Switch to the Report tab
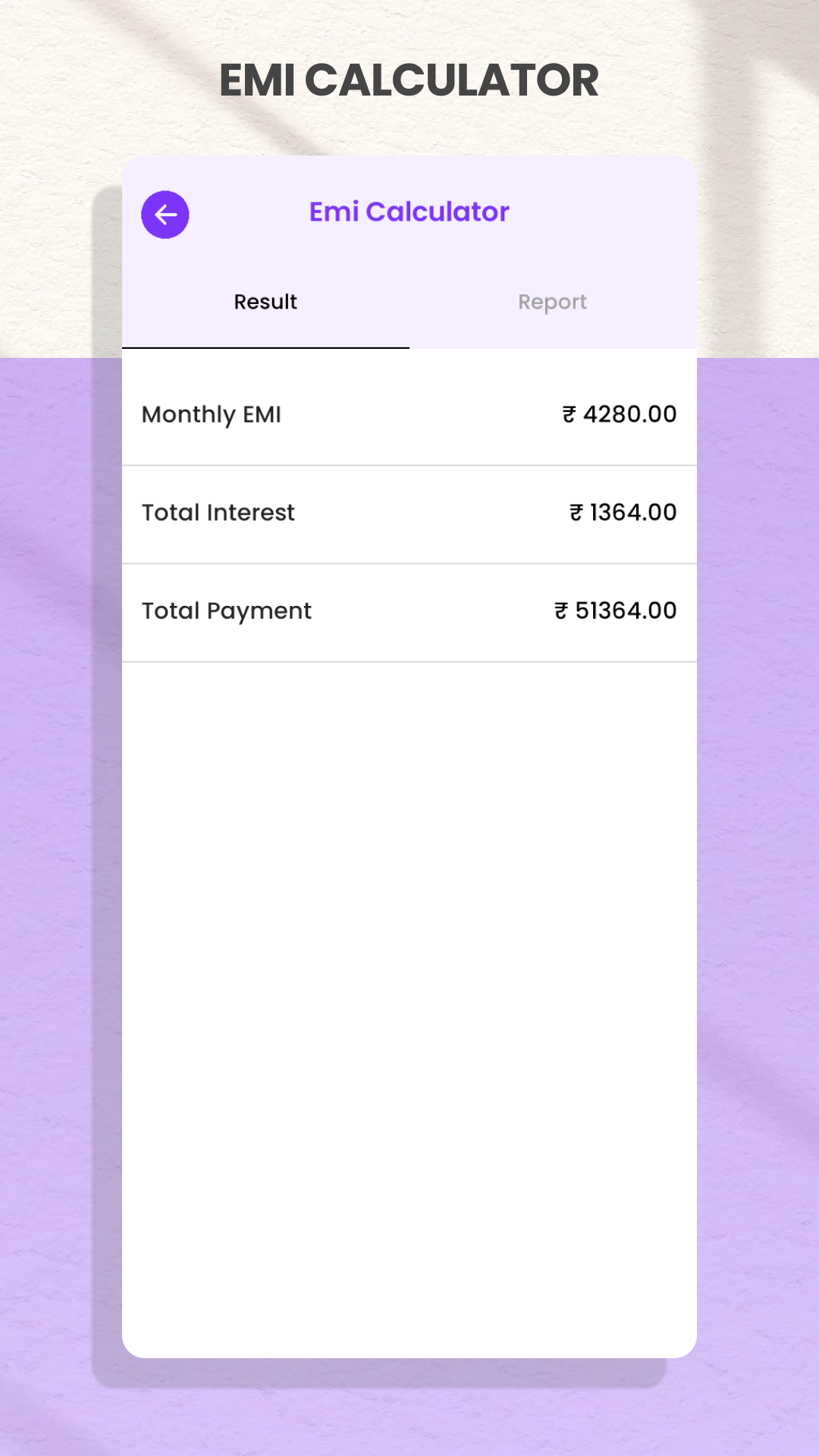Viewport: 819px width, 1456px height. point(552,302)
